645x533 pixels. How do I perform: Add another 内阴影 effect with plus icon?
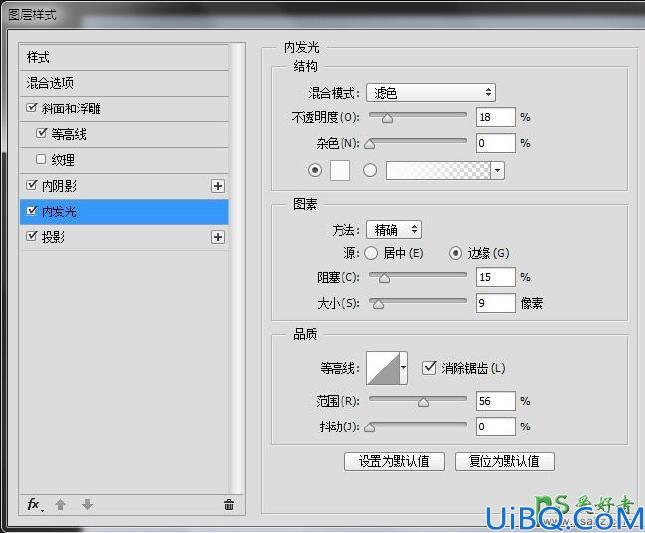(218, 186)
